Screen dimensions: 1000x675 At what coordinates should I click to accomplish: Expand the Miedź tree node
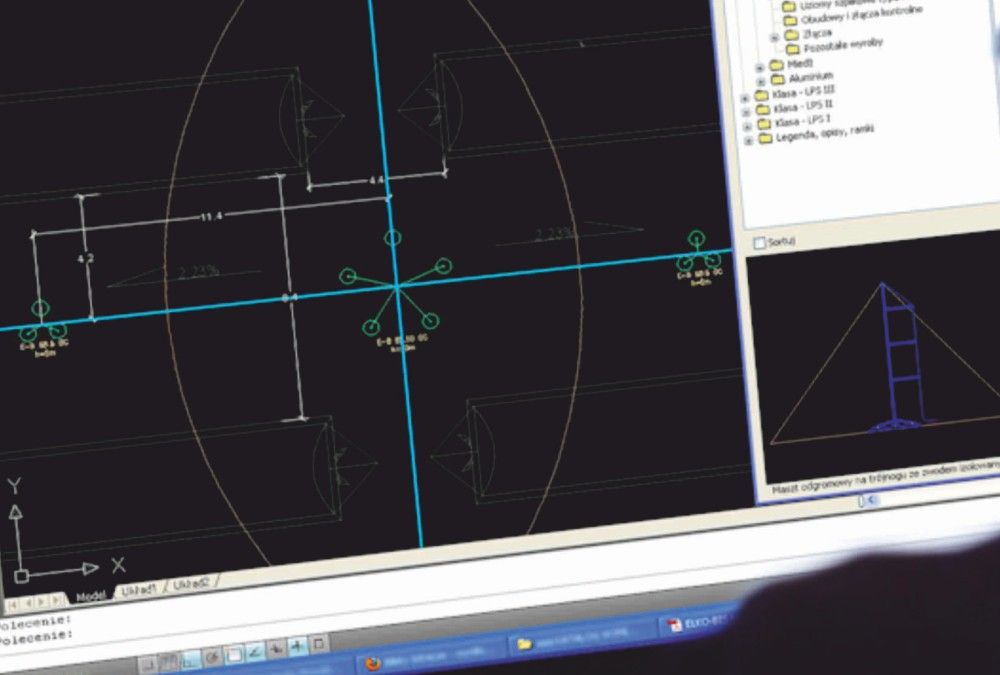[760, 67]
